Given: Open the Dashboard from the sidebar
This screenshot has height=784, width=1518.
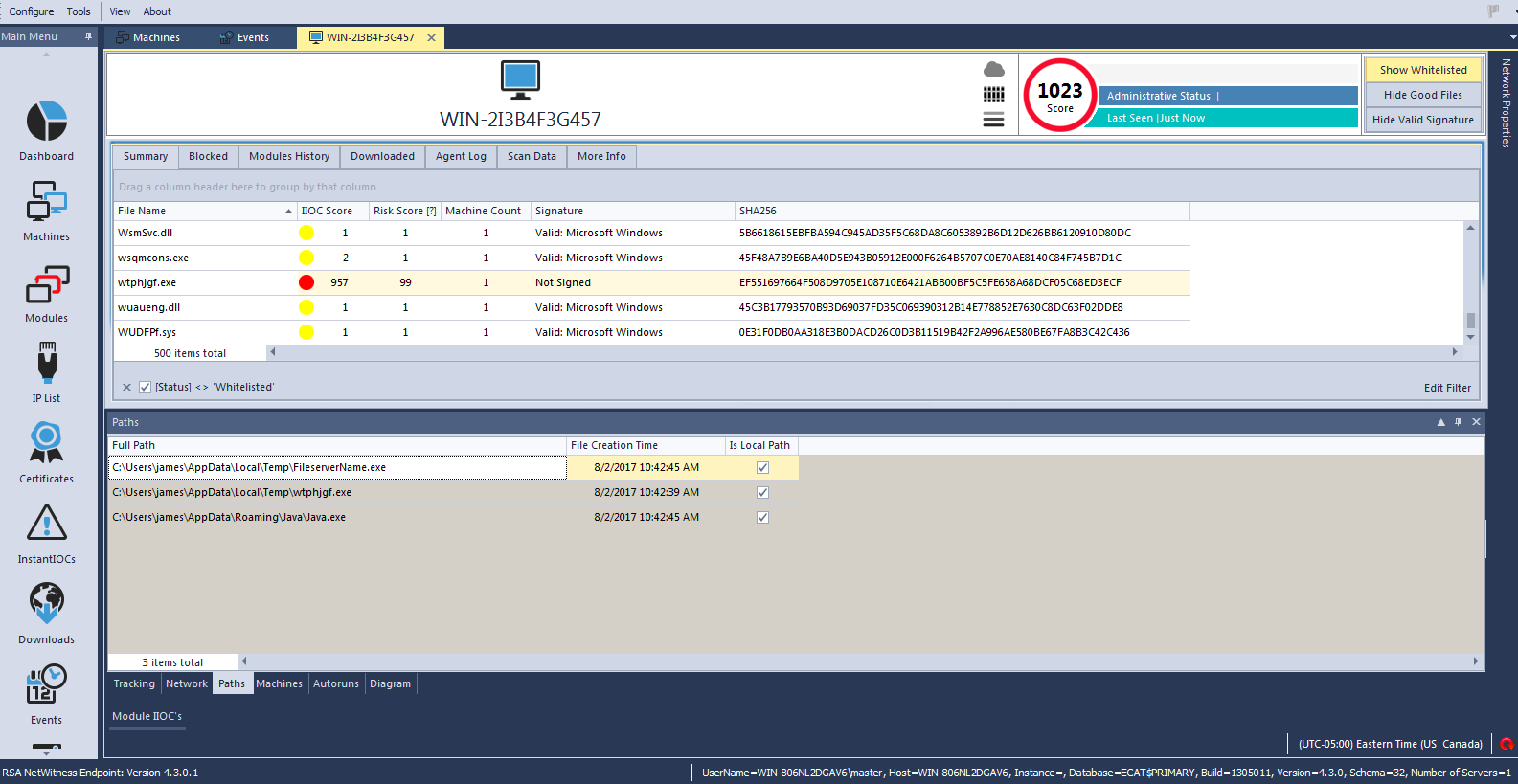Looking at the screenshot, I should (x=46, y=123).
